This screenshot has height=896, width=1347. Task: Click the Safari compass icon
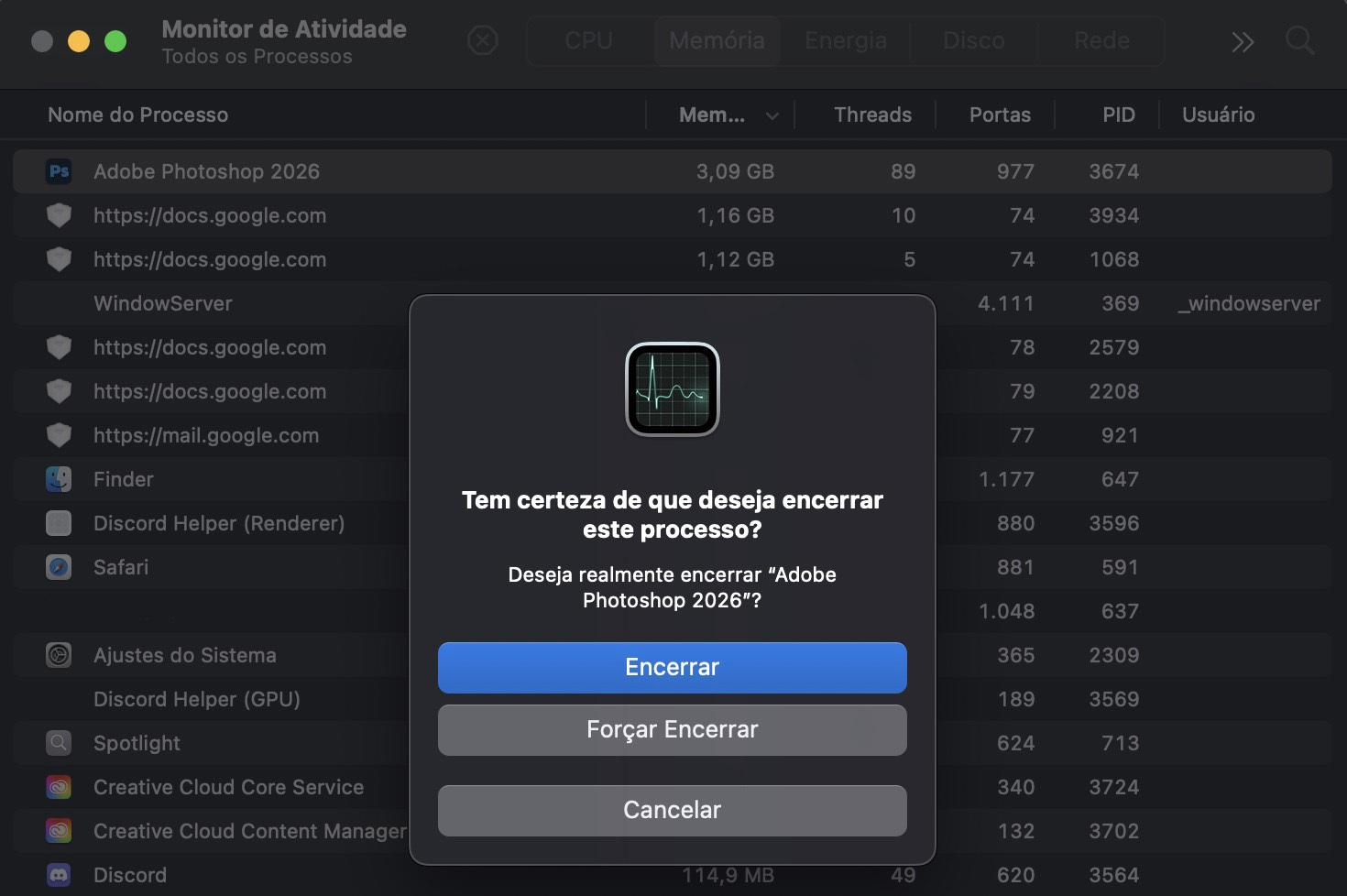59,567
